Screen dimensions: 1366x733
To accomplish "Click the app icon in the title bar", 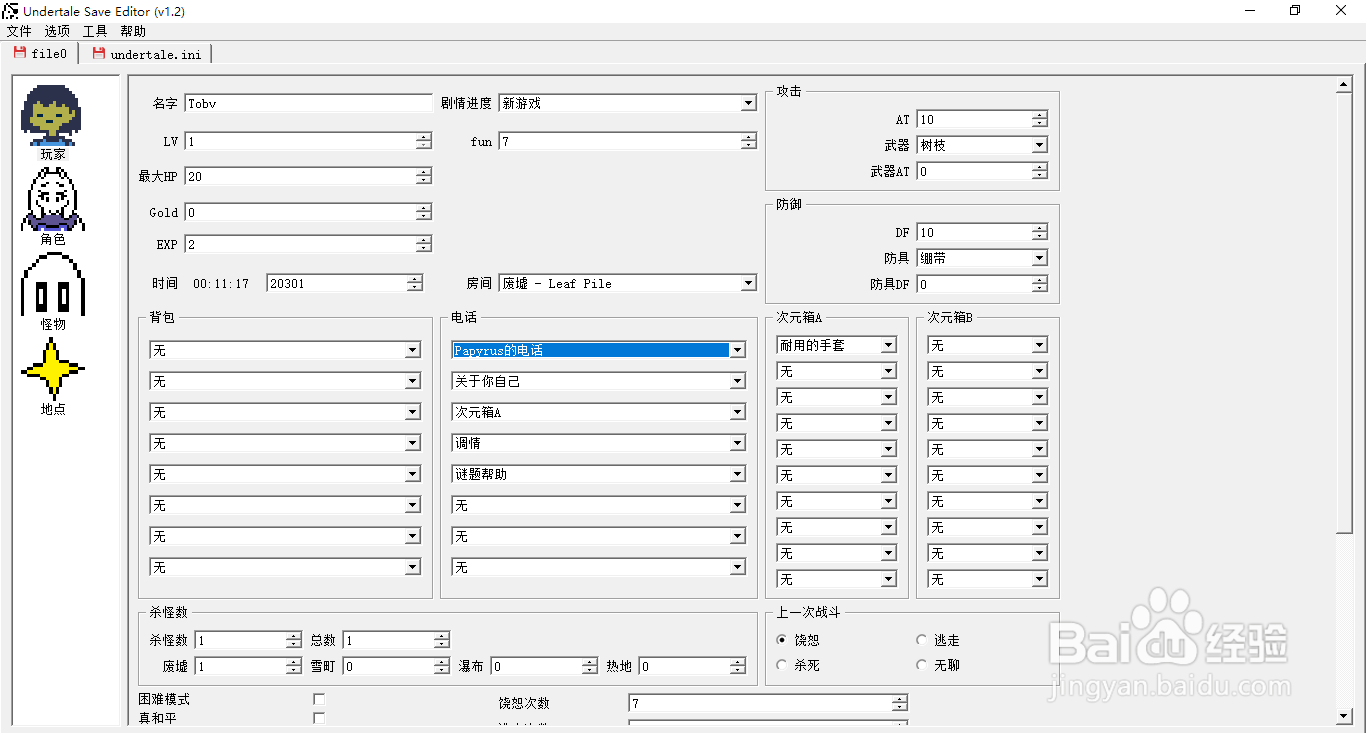I will (10, 11).
